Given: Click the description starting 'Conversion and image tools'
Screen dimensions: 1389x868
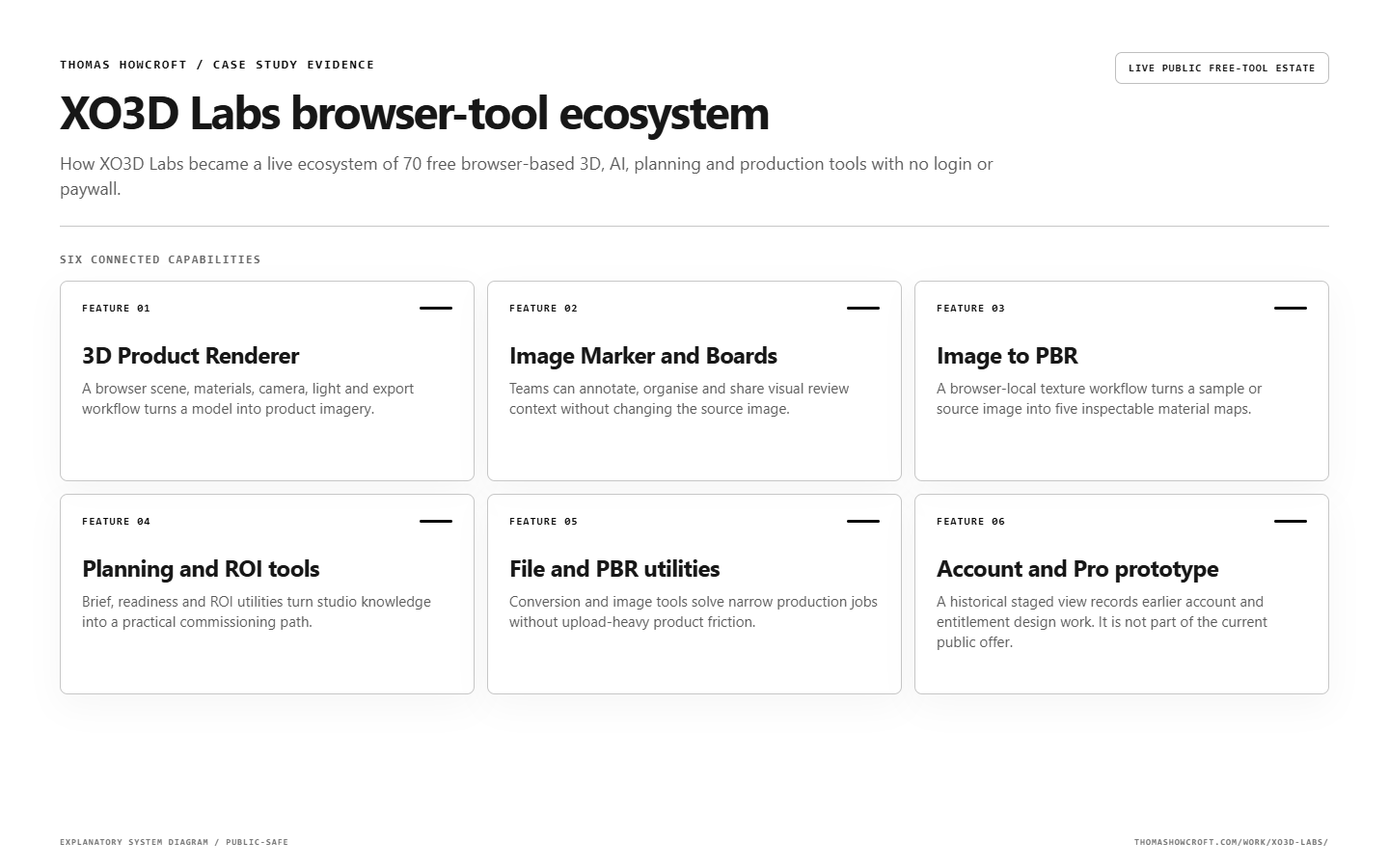Looking at the screenshot, I should (x=694, y=611).
